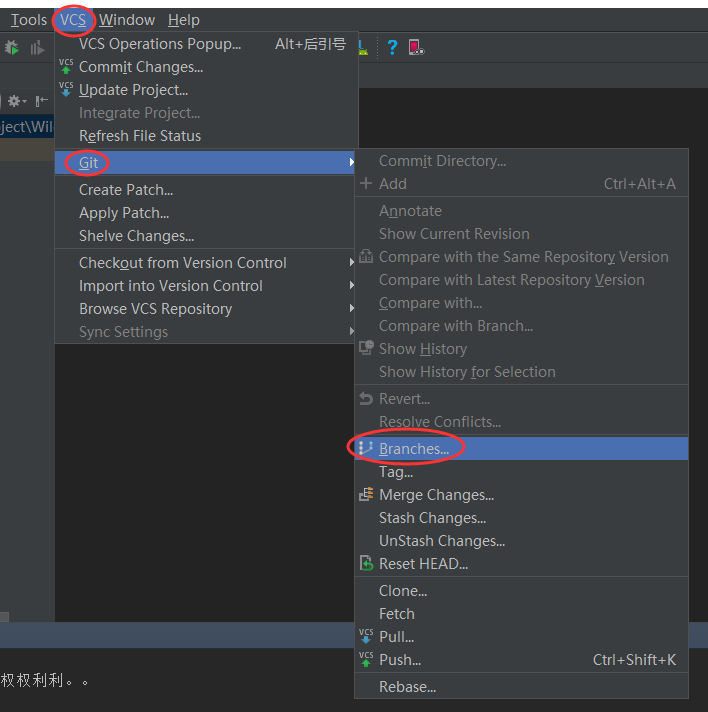Expand Sync Settings submenu arrow
Screen dimensions: 708x712
[351, 331]
